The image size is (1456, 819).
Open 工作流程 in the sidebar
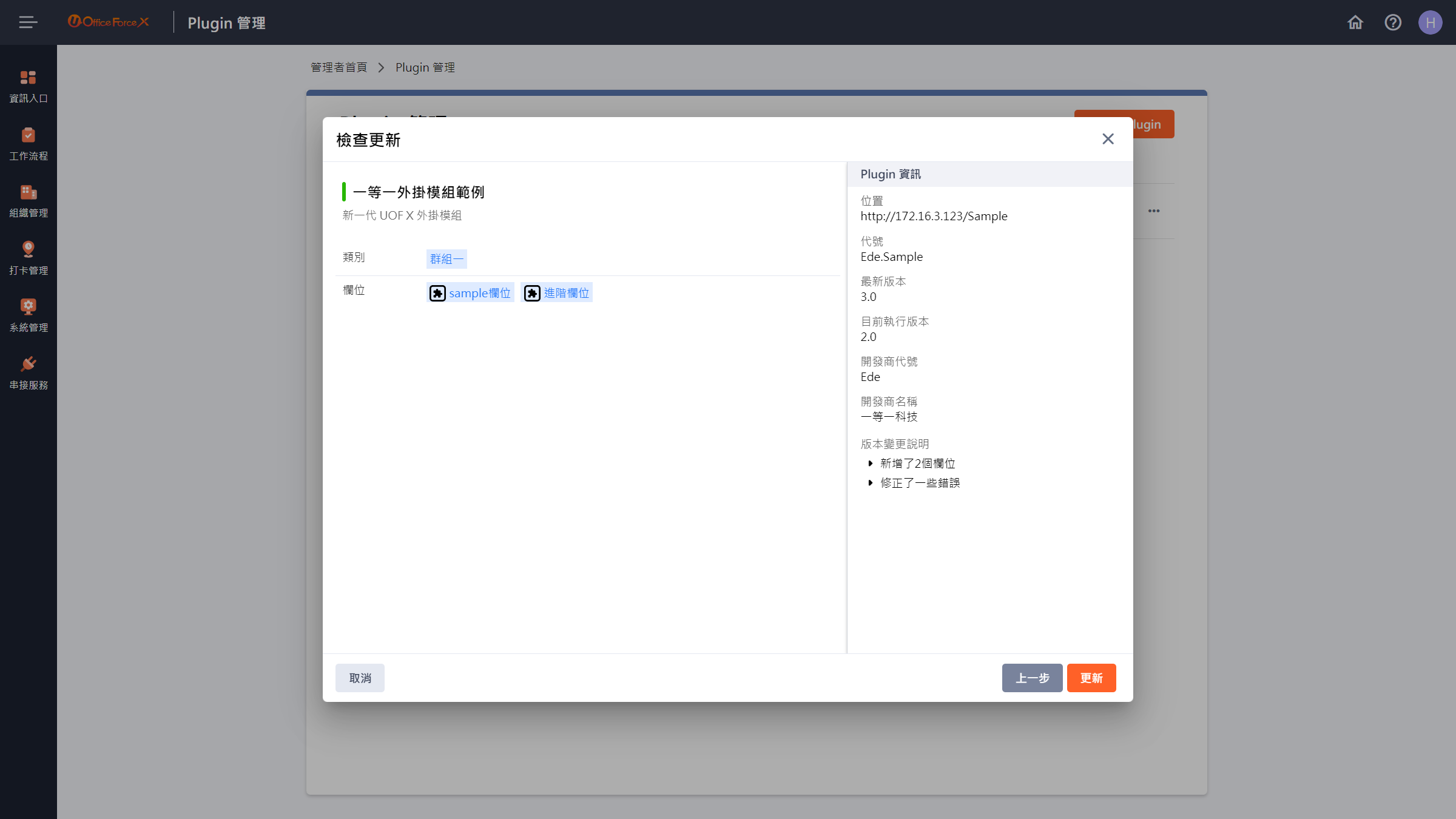(x=29, y=144)
